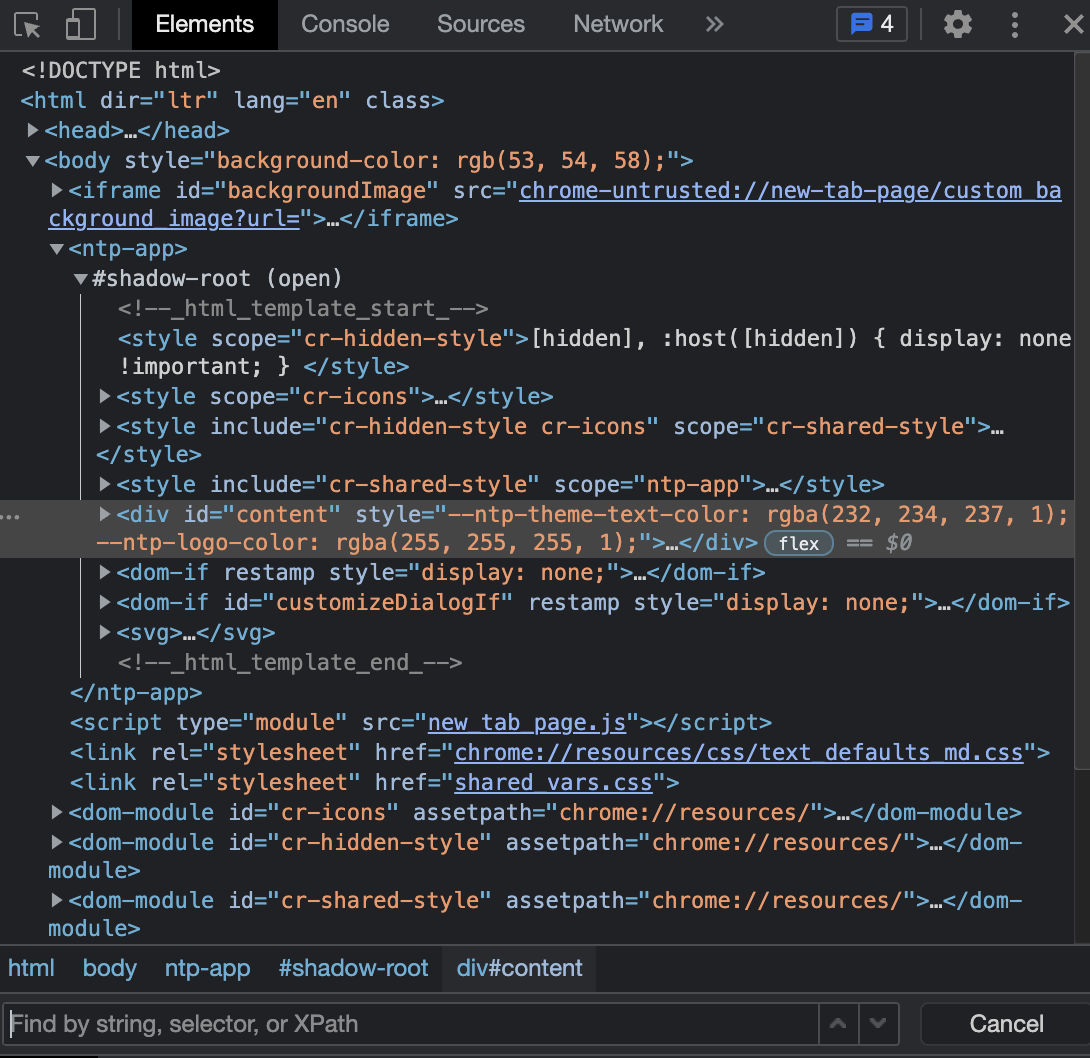Toggle the flex badge on div#content

tap(798, 543)
